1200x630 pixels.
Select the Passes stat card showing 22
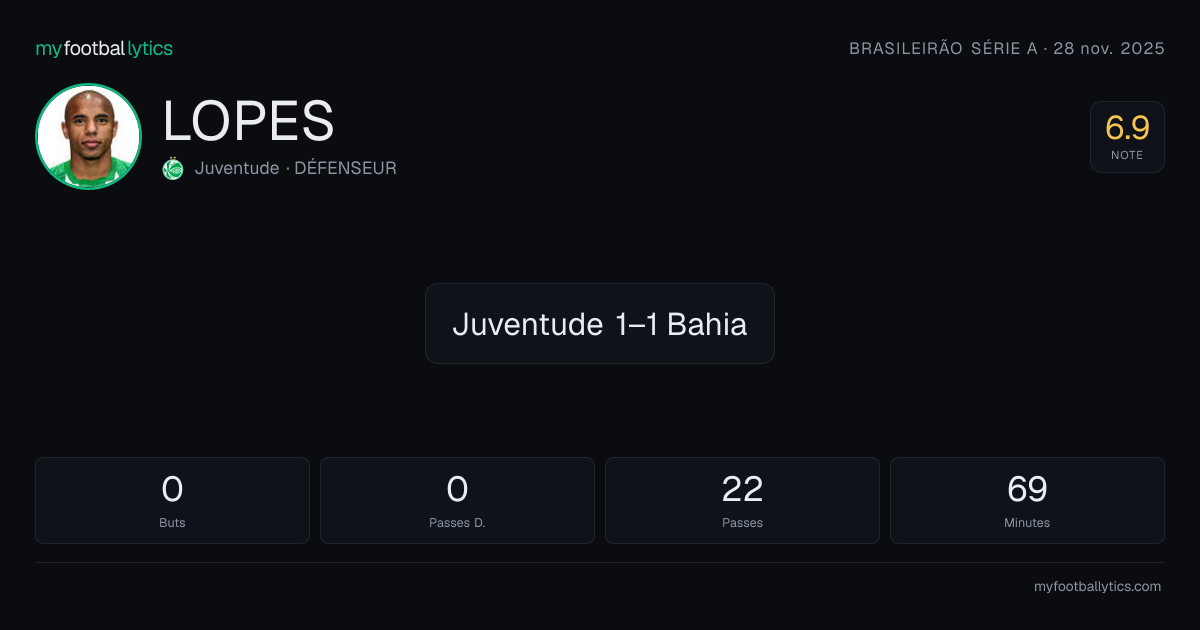742,500
